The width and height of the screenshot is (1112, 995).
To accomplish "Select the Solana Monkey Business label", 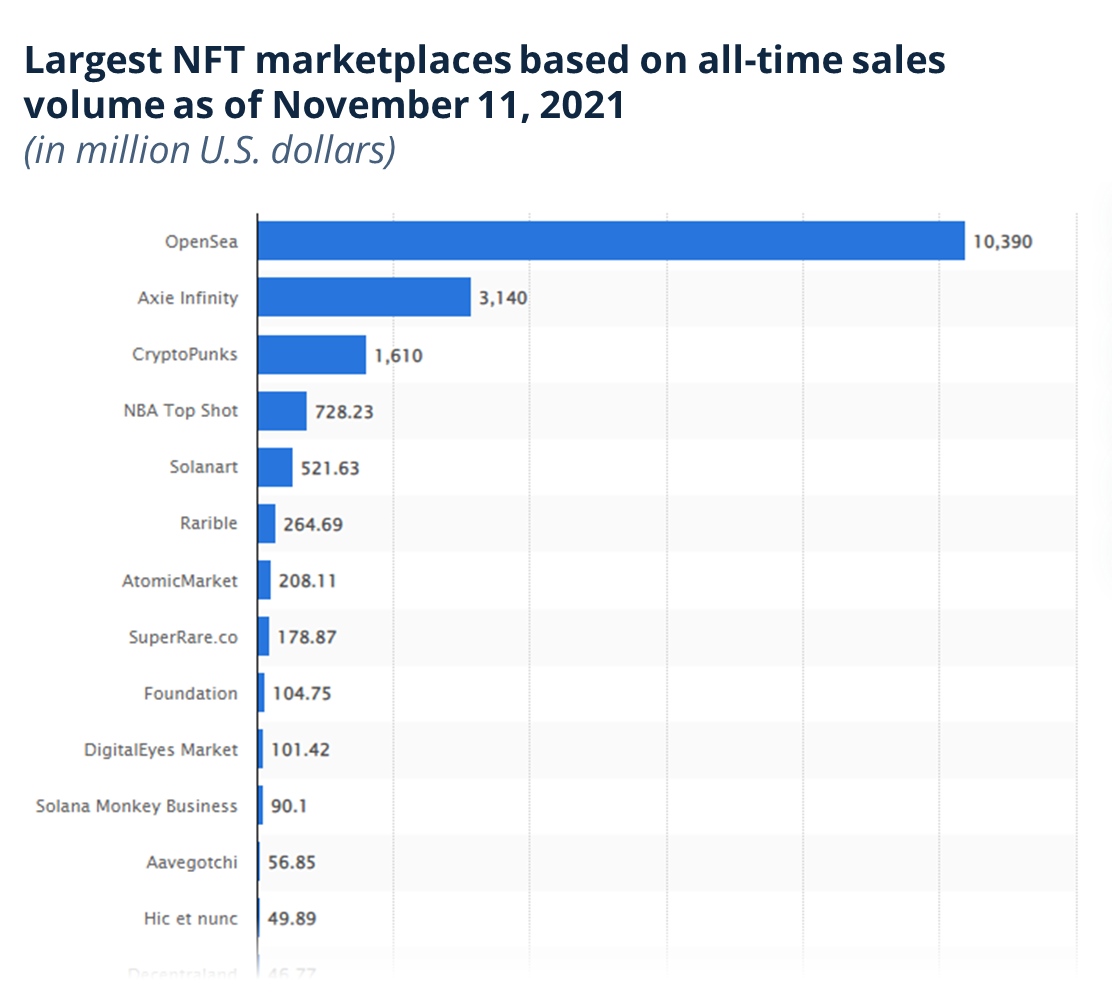I will tap(137, 806).
